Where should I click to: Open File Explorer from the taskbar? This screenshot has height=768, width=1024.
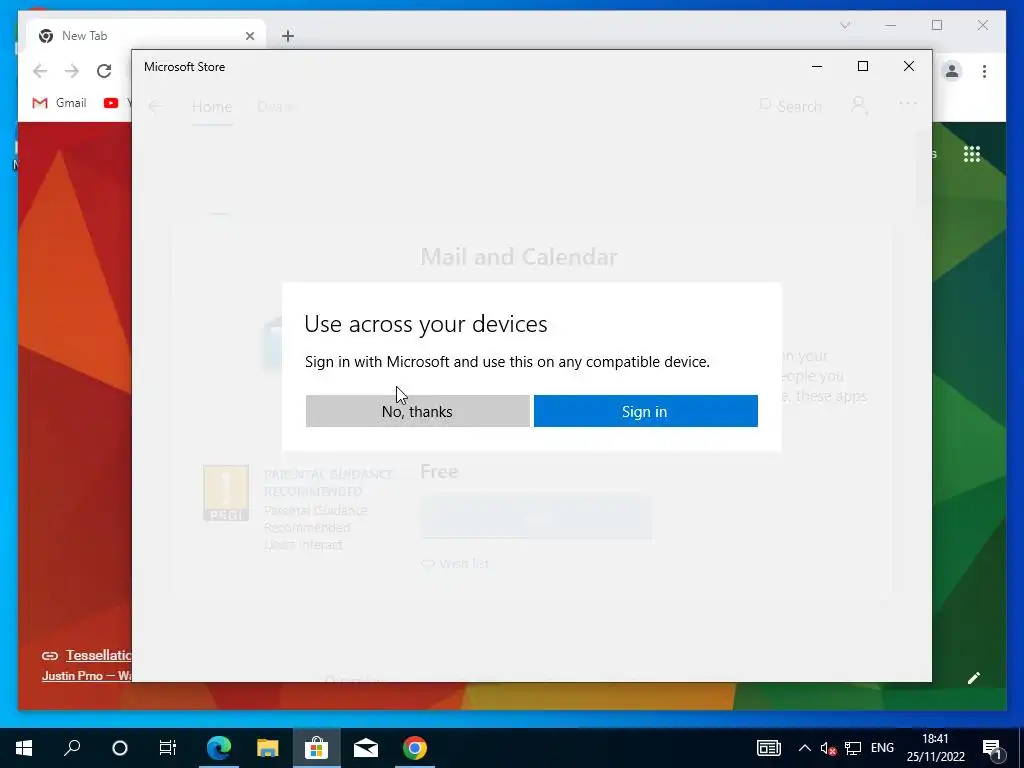pos(267,748)
